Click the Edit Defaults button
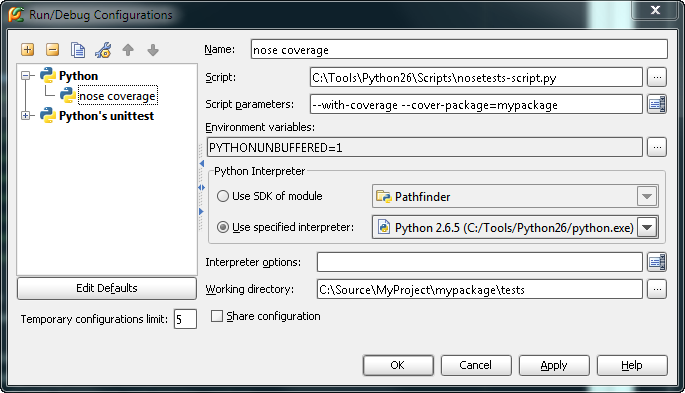Screen dimensions: 685x393 107,288
